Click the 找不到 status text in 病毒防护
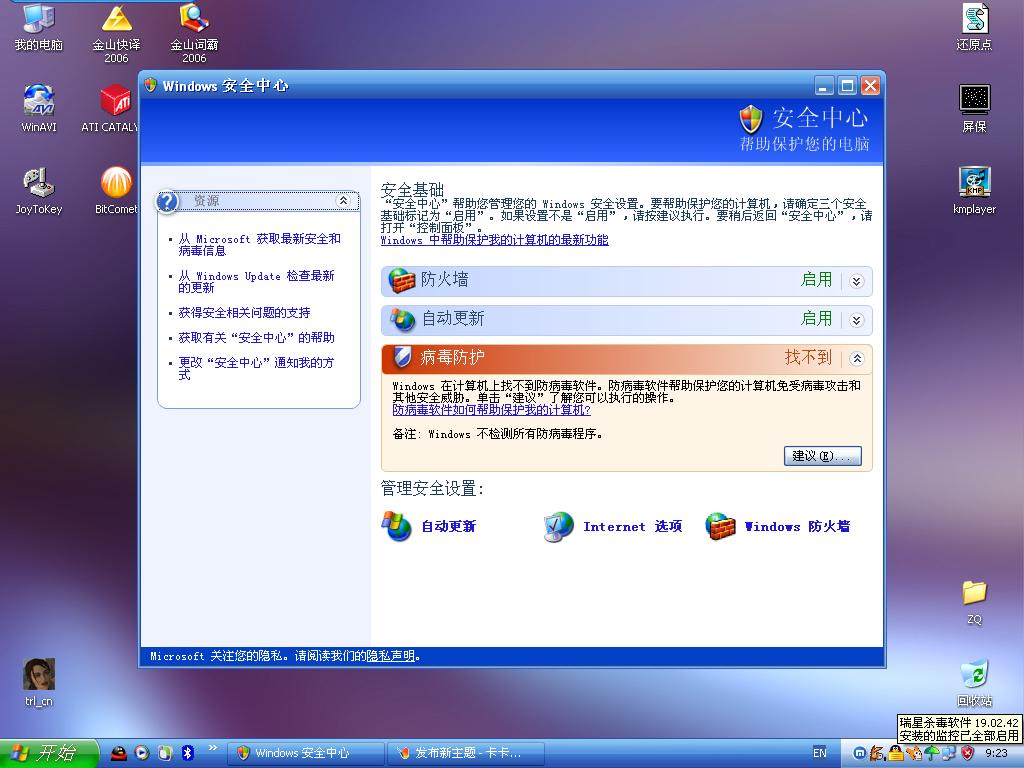This screenshot has width=1024, height=768. click(x=808, y=357)
